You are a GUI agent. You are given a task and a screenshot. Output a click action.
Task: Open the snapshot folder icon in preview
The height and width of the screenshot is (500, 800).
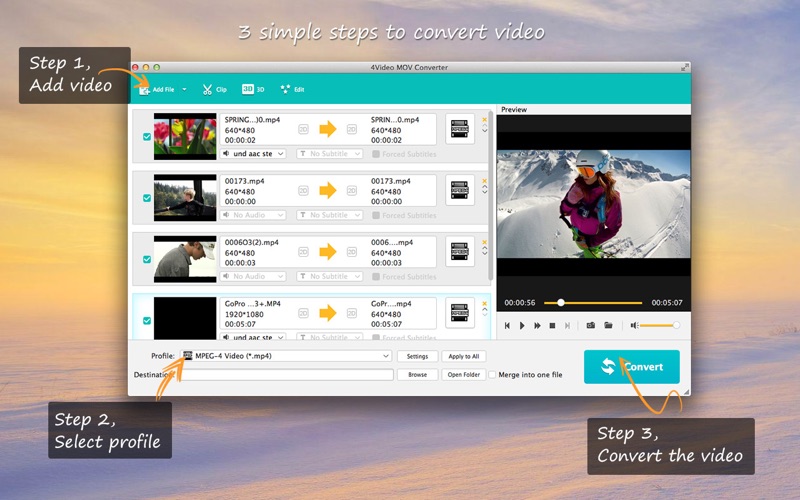[x=608, y=325]
